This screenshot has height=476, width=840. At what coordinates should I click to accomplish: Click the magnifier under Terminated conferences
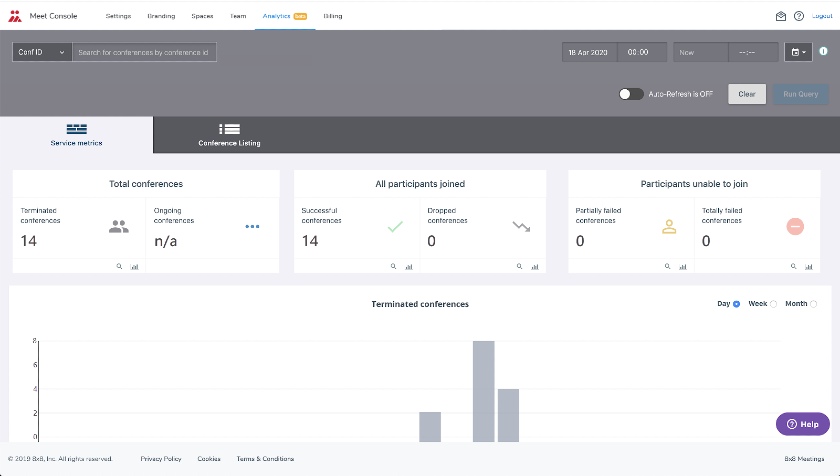point(119,266)
